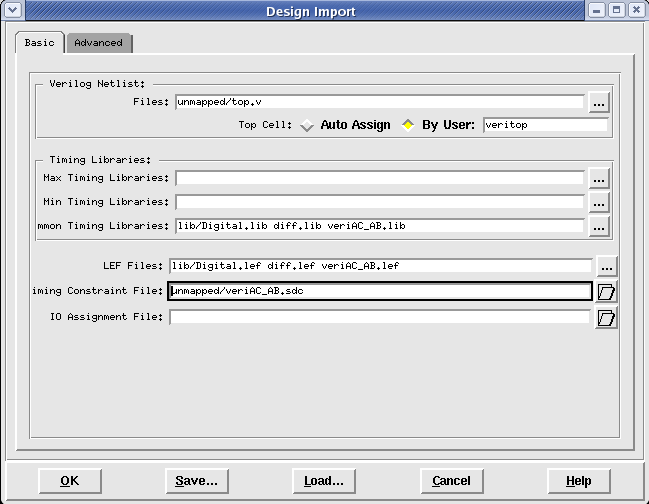Click the LEF Files input field
649x504 pixels.
pyautogui.click(x=381, y=266)
